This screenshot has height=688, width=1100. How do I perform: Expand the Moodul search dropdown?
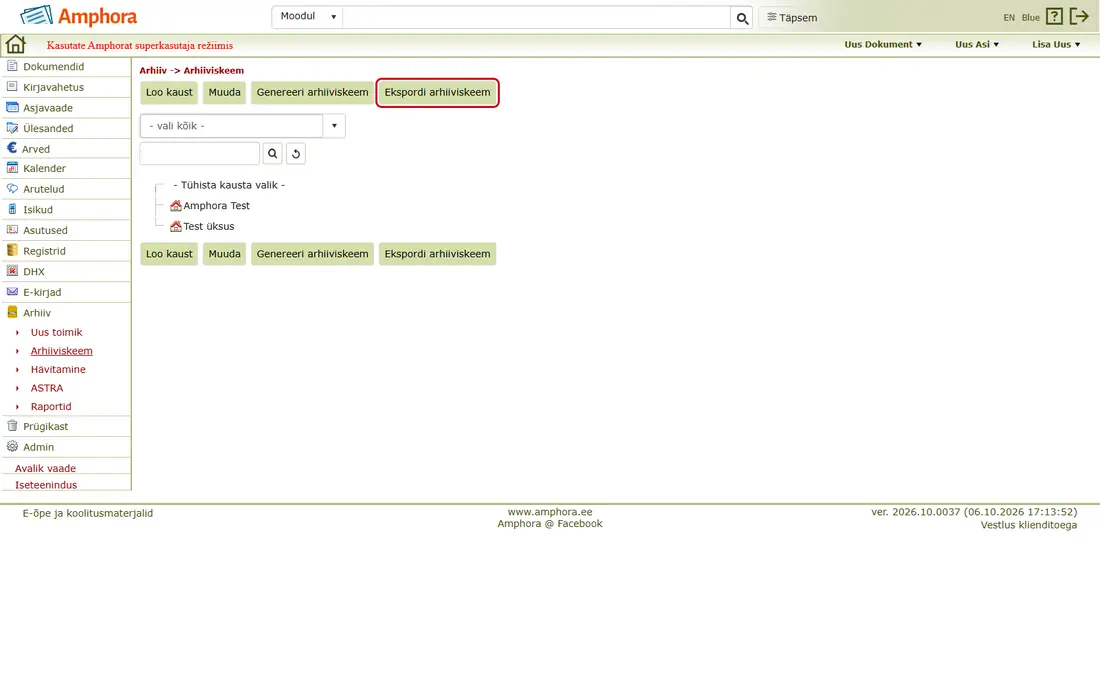(307, 17)
